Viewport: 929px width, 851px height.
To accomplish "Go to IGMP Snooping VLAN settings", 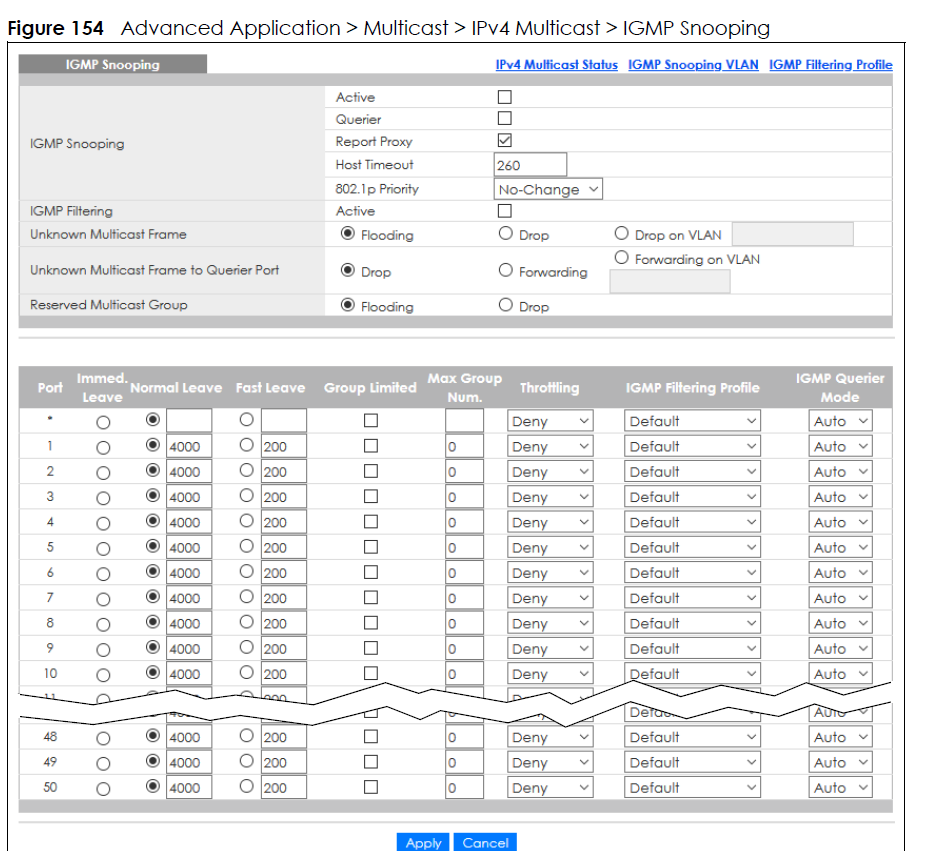I will [x=693, y=64].
